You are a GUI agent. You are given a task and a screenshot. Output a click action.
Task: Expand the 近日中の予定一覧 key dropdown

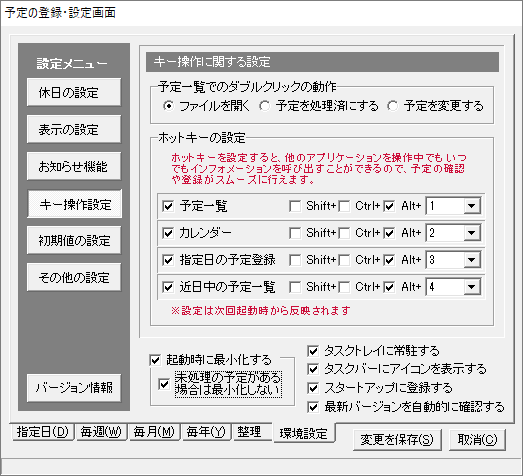472,287
